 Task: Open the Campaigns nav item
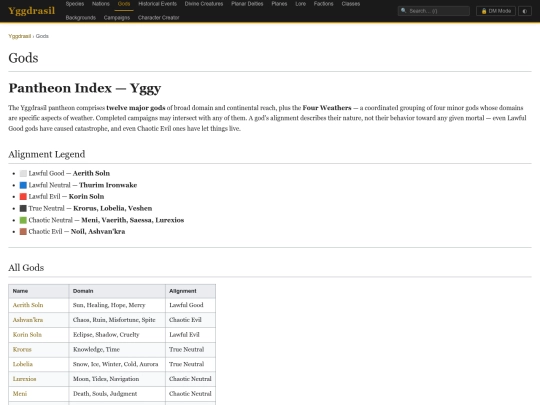pyautogui.click(x=117, y=18)
